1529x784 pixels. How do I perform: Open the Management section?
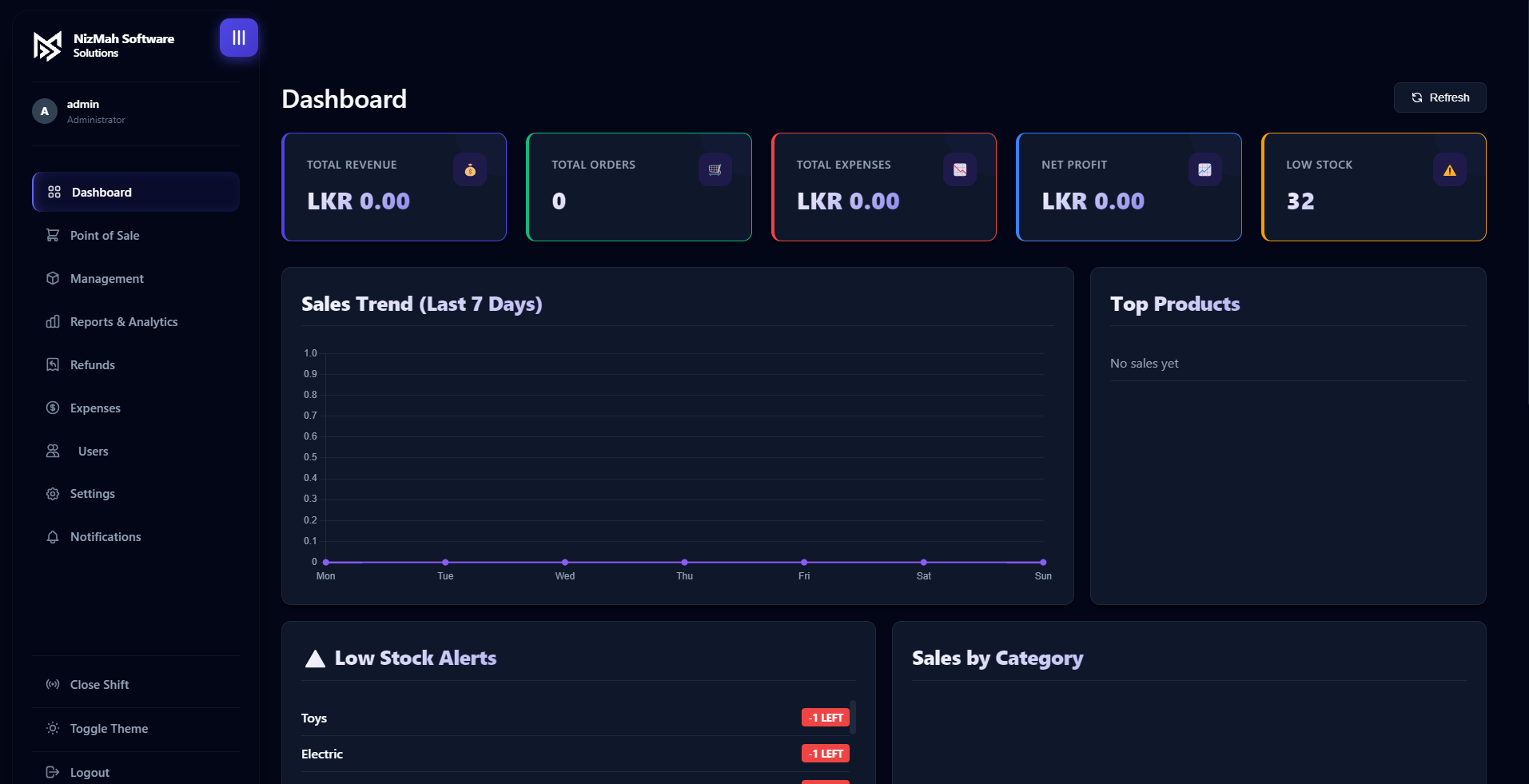tap(107, 279)
